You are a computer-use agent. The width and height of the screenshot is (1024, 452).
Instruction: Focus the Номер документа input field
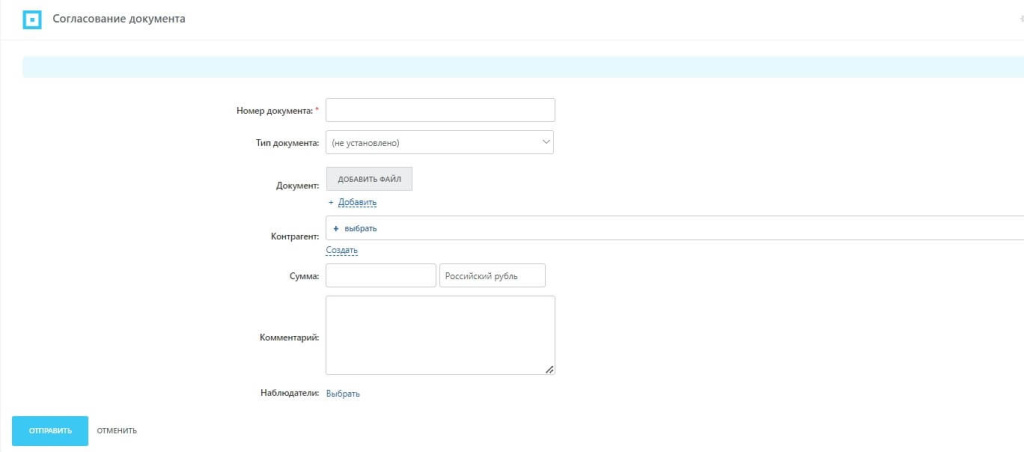[x=440, y=110]
